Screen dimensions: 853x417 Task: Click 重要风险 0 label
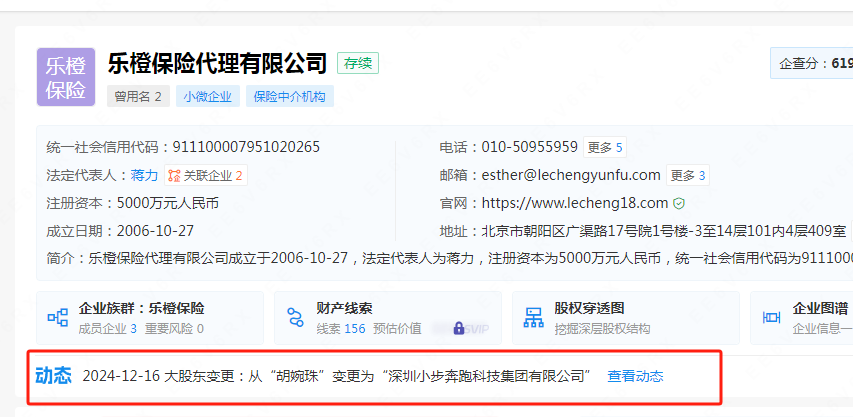click(174, 328)
